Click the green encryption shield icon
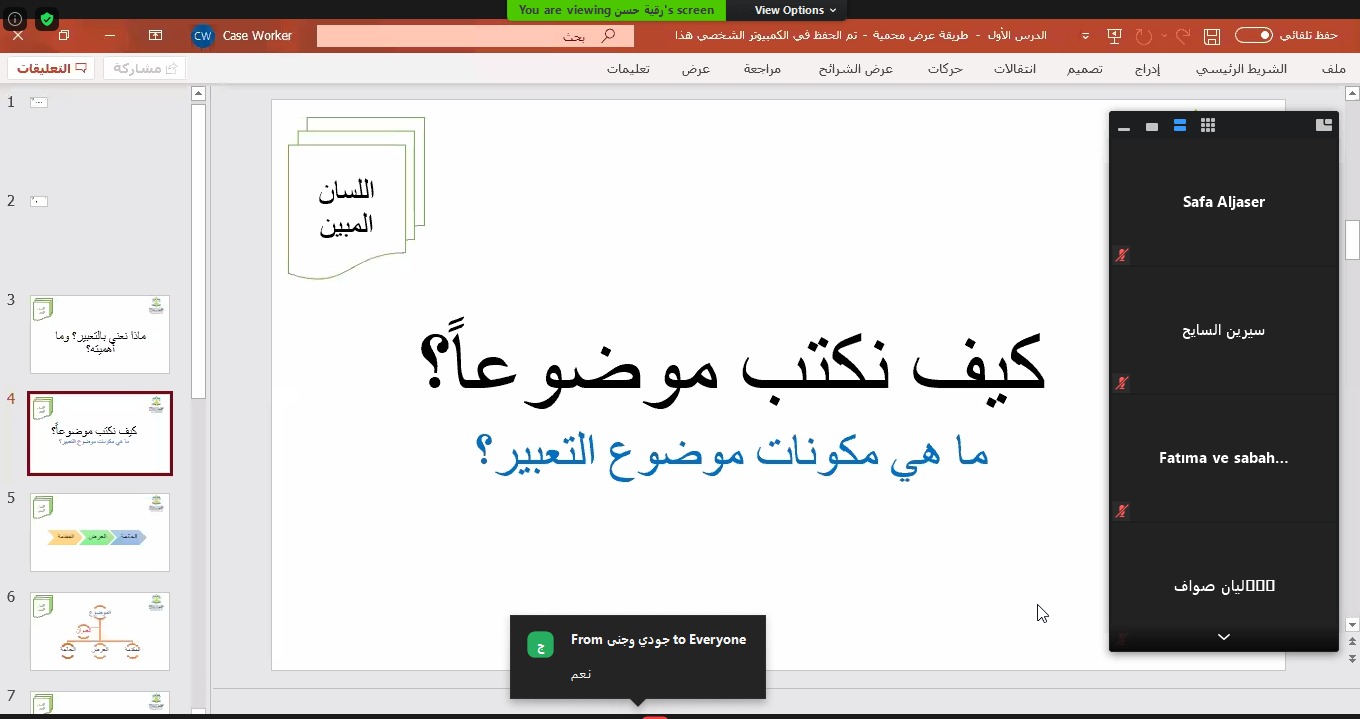Image resolution: width=1360 pixels, height=719 pixels. (47, 18)
